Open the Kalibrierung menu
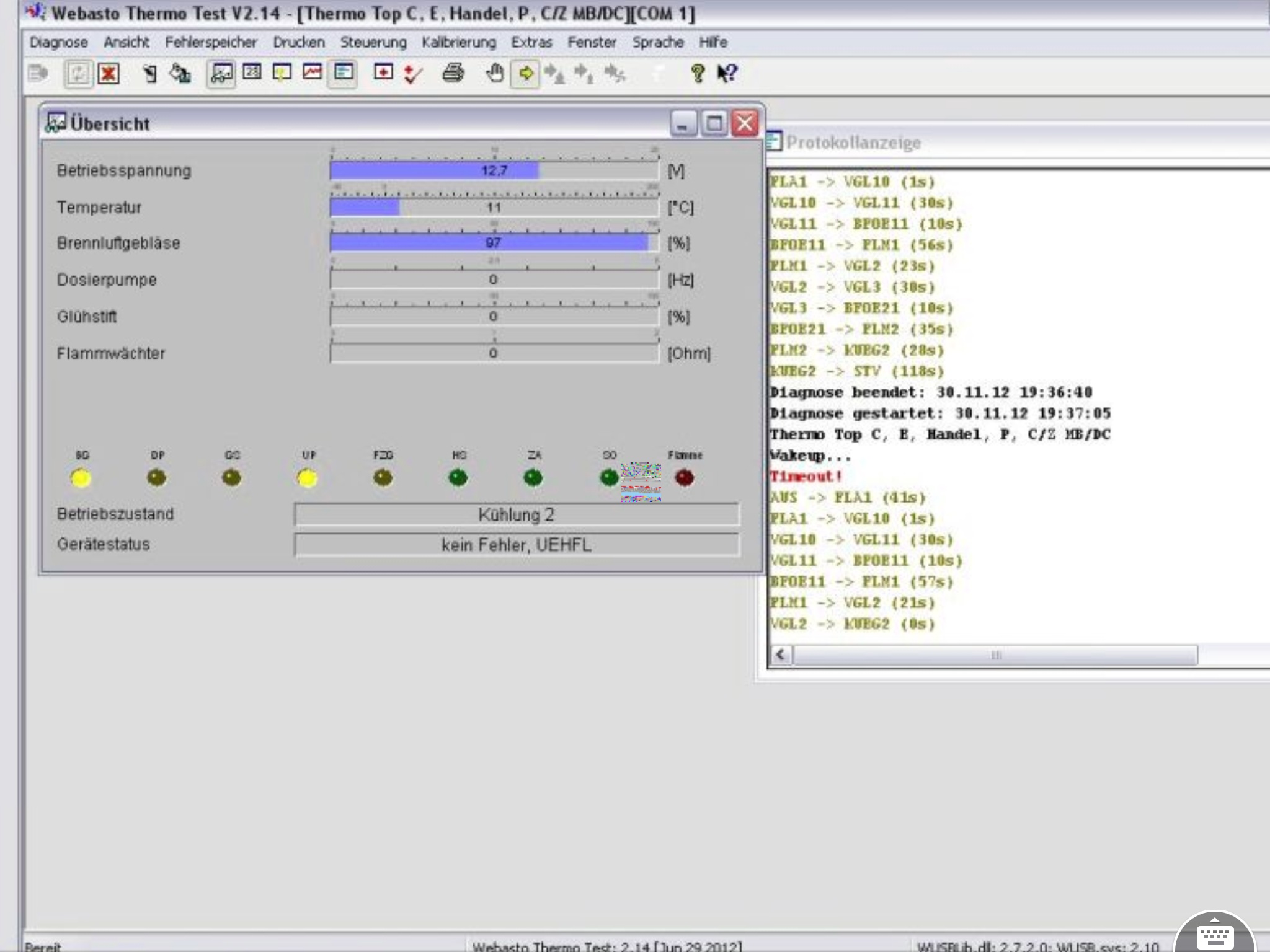This screenshot has width=1270, height=952. pos(459,42)
